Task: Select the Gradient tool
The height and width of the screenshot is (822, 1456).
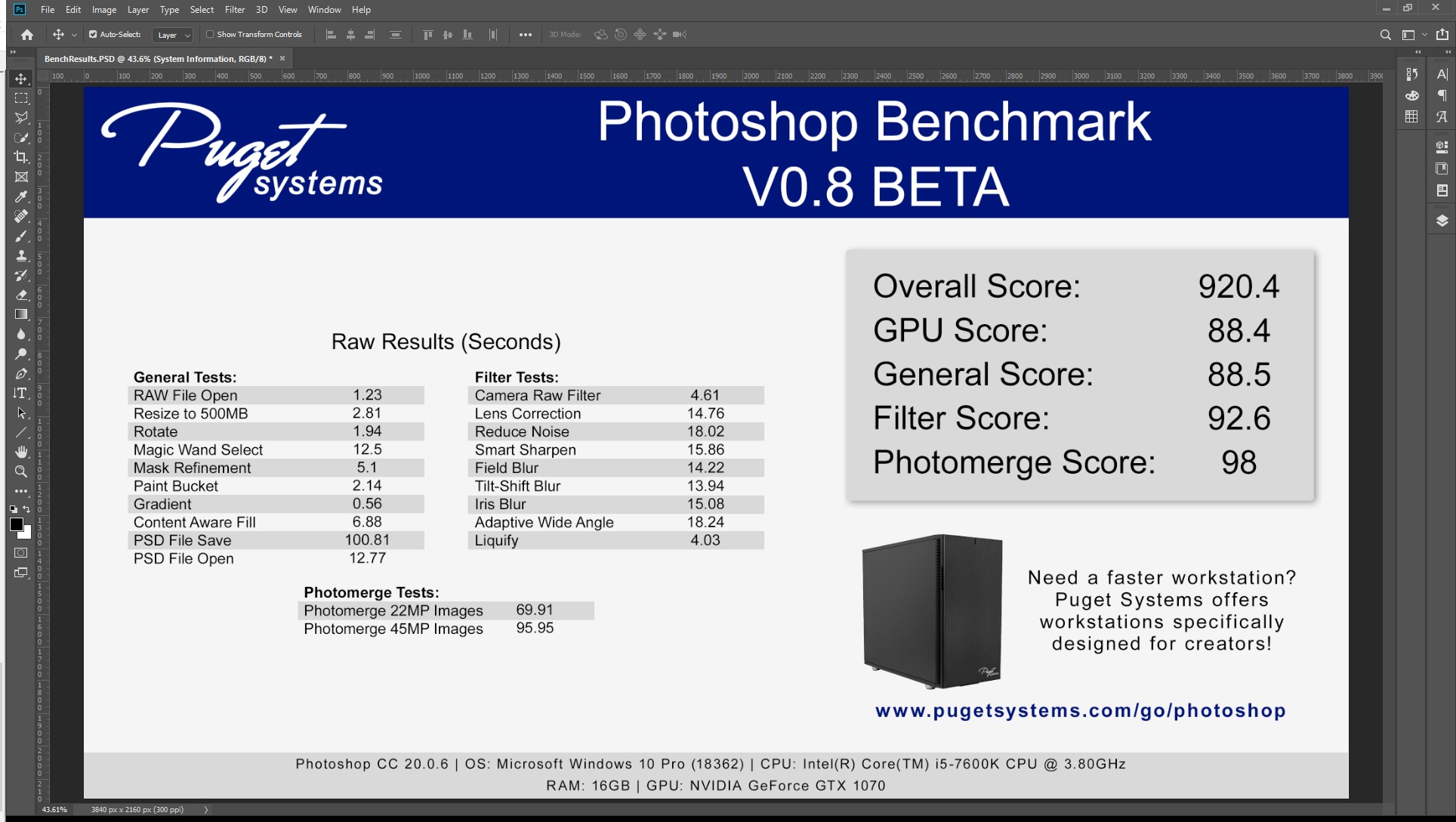Action: click(20, 314)
